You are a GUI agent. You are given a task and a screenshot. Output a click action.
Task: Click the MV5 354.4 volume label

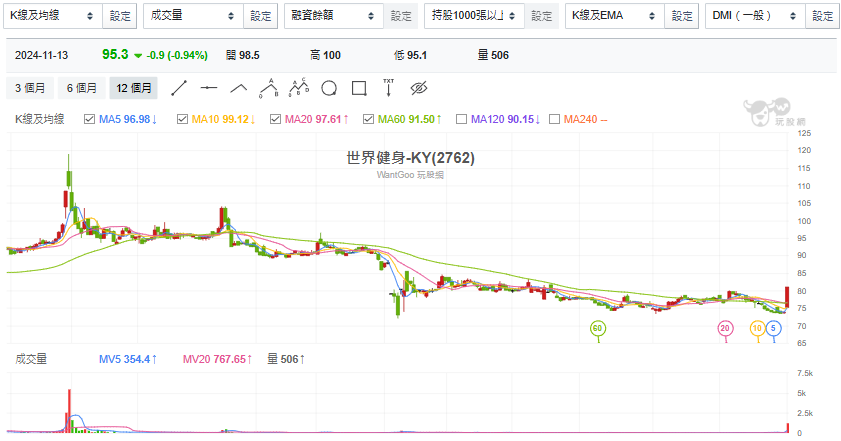pos(128,359)
